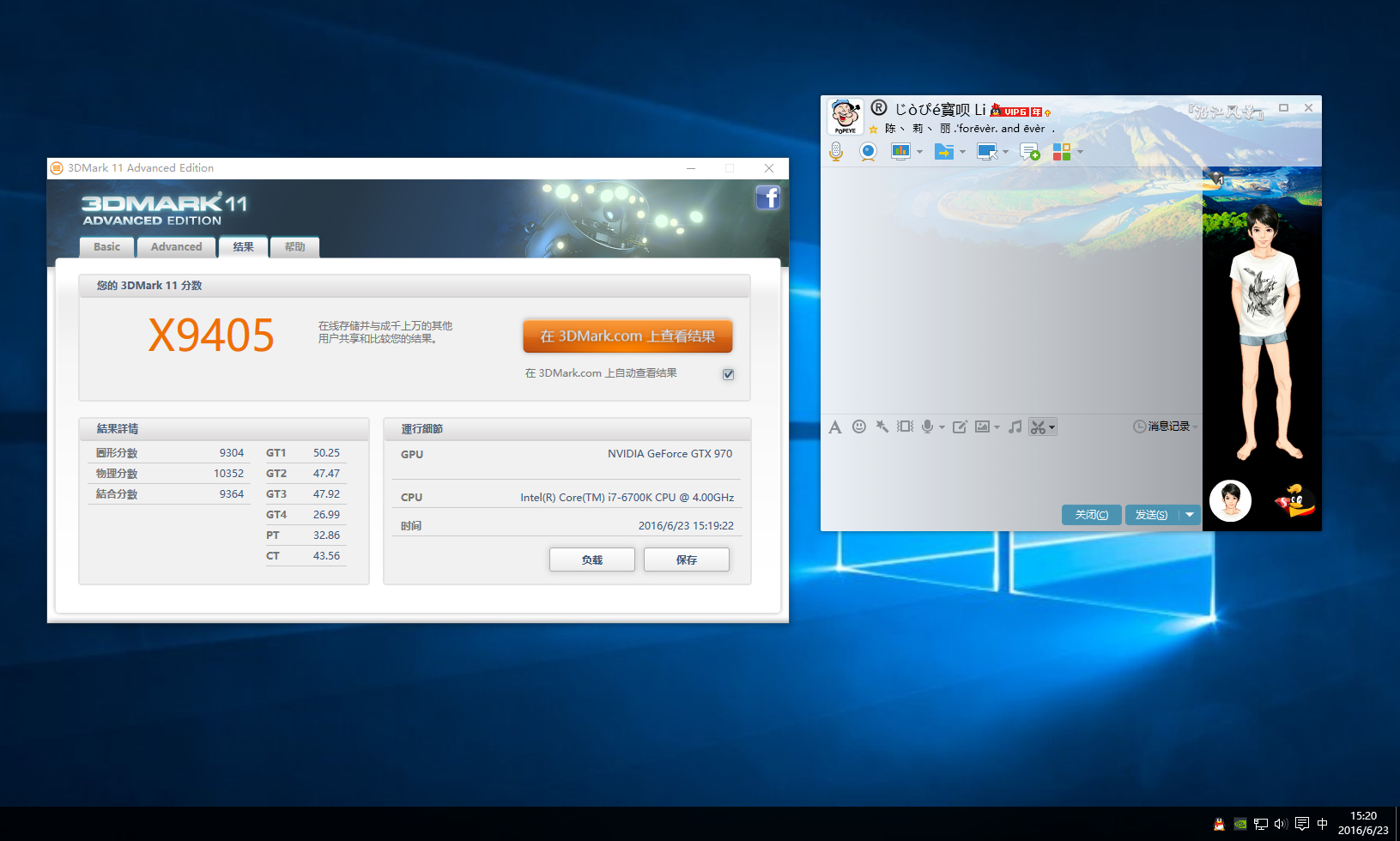The width and height of the screenshot is (1400, 841).
Task: Send a window shake nudge
Action: pyautogui.click(x=905, y=427)
